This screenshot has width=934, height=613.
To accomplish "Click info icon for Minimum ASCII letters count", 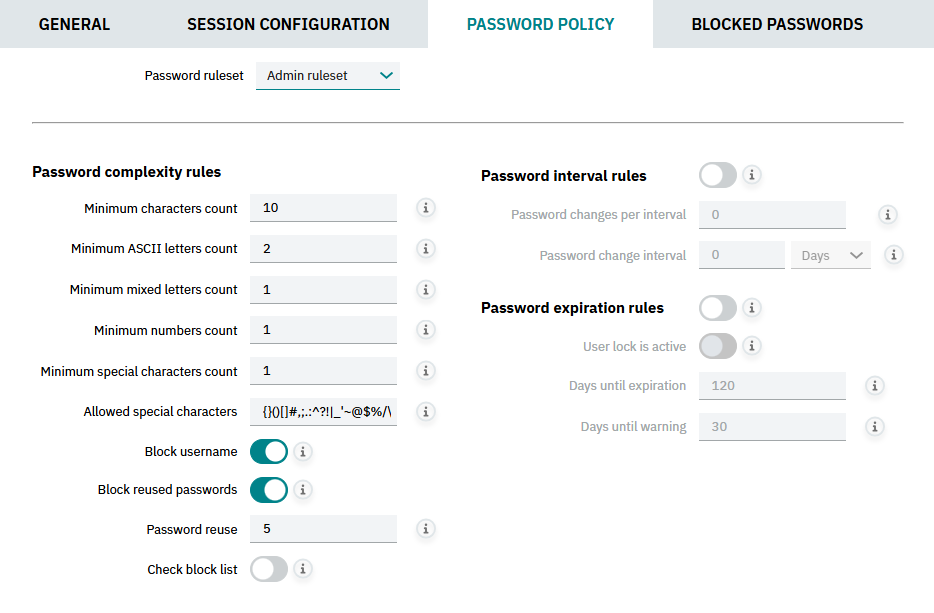I will (425, 249).
